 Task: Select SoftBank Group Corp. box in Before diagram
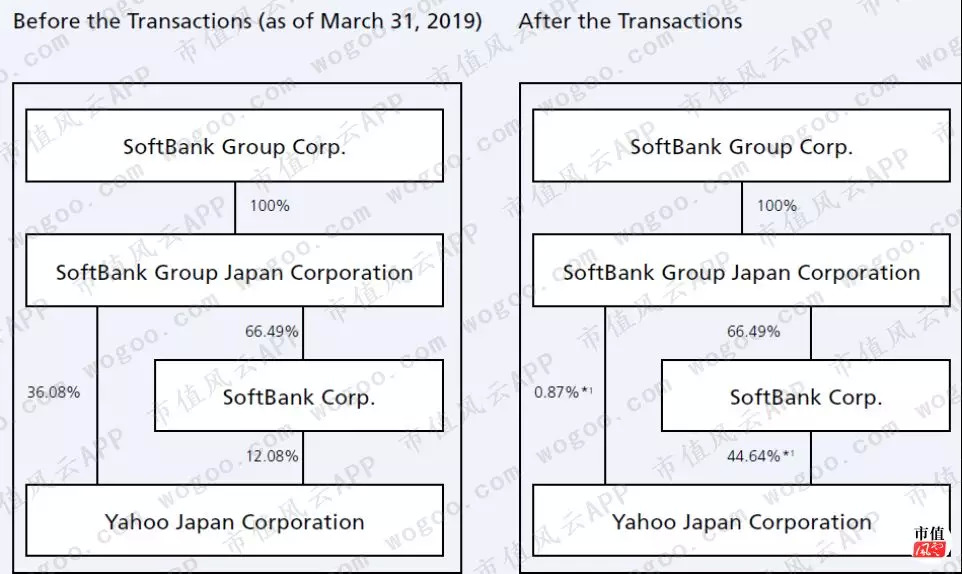pyautogui.click(x=234, y=146)
